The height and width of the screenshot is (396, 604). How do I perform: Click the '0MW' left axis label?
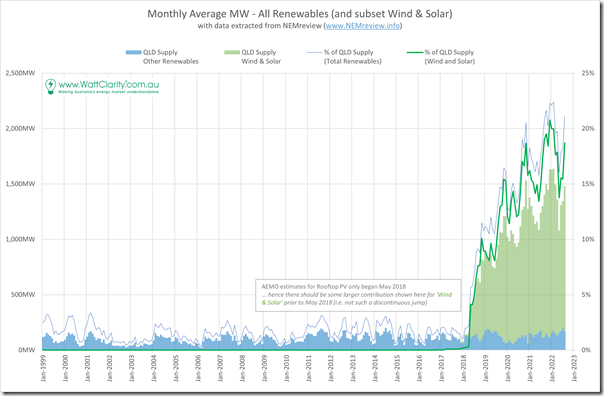pyautogui.click(x=27, y=350)
